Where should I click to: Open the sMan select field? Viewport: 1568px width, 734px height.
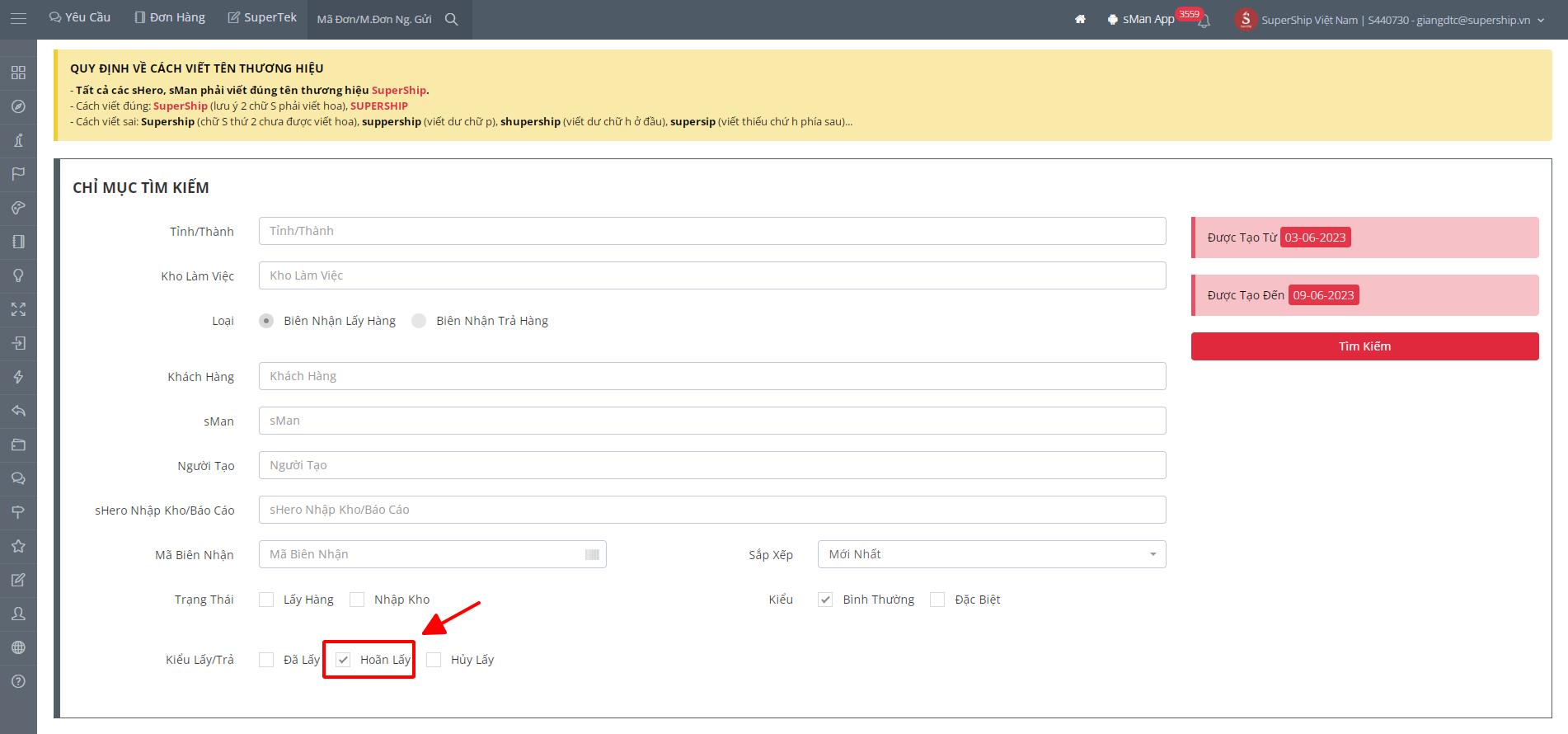pos(712,421)
